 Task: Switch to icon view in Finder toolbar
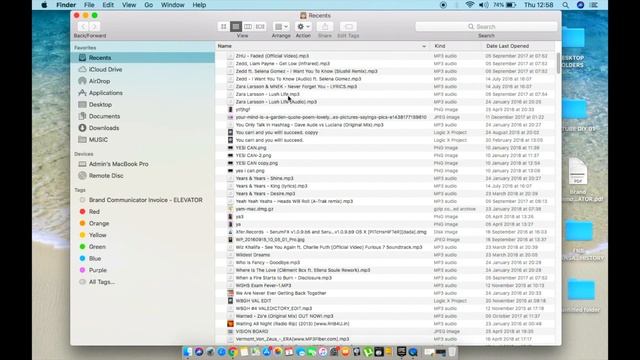click(x=224, y=27)
